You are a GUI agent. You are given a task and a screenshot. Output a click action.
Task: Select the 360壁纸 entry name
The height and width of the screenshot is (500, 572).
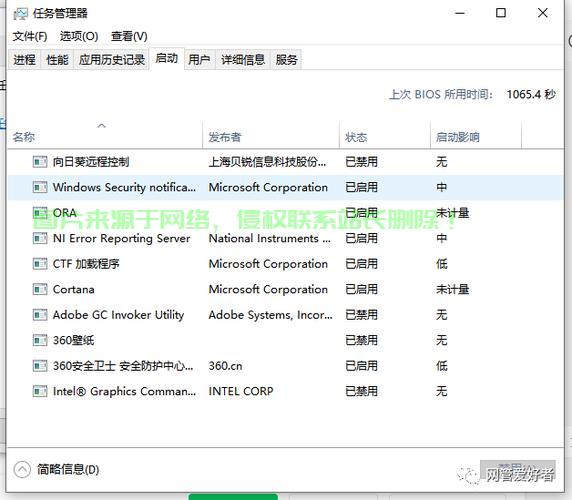(73, 340)
